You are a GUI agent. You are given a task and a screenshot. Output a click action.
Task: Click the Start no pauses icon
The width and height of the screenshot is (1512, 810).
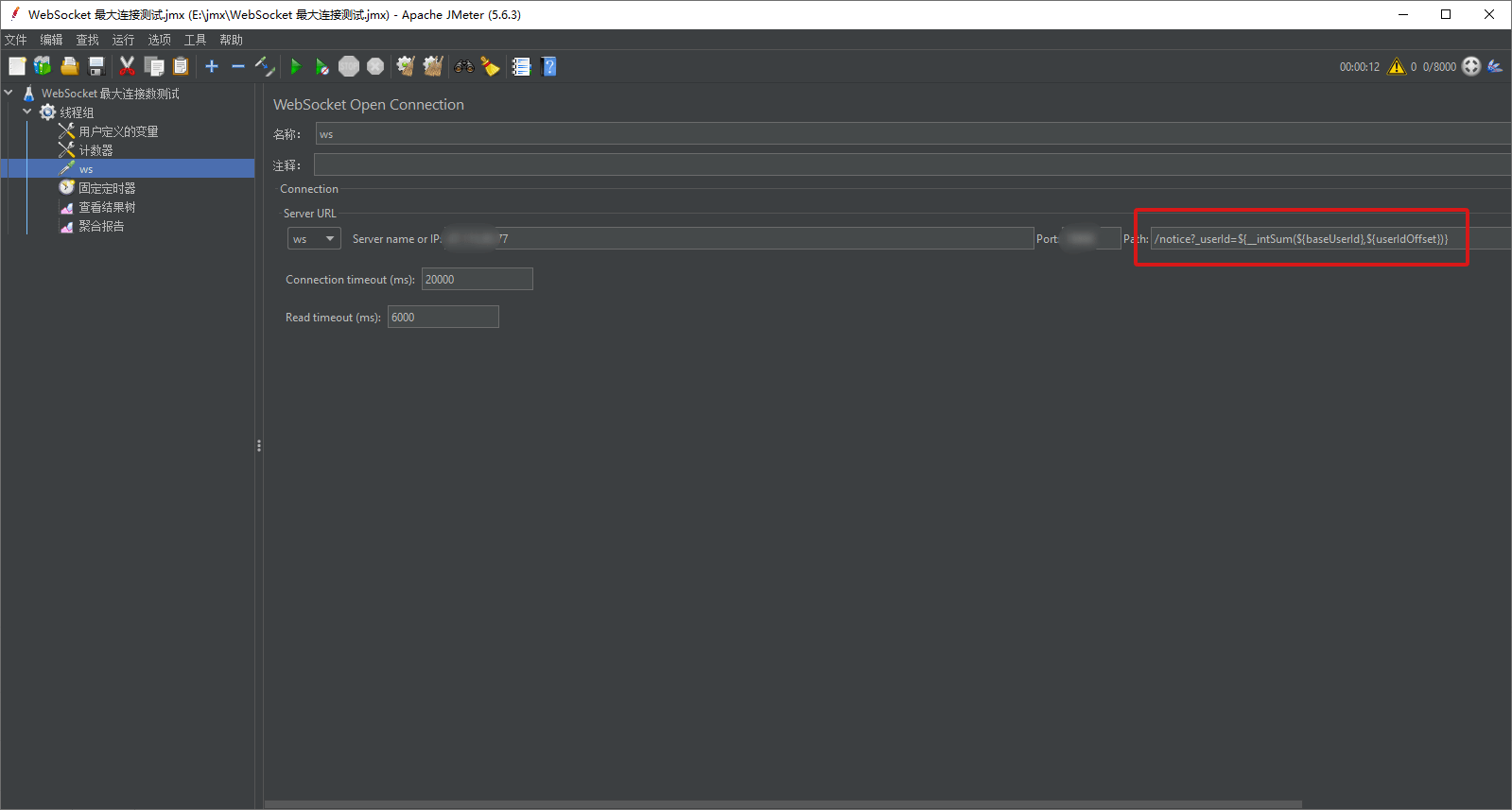point(322,66)
